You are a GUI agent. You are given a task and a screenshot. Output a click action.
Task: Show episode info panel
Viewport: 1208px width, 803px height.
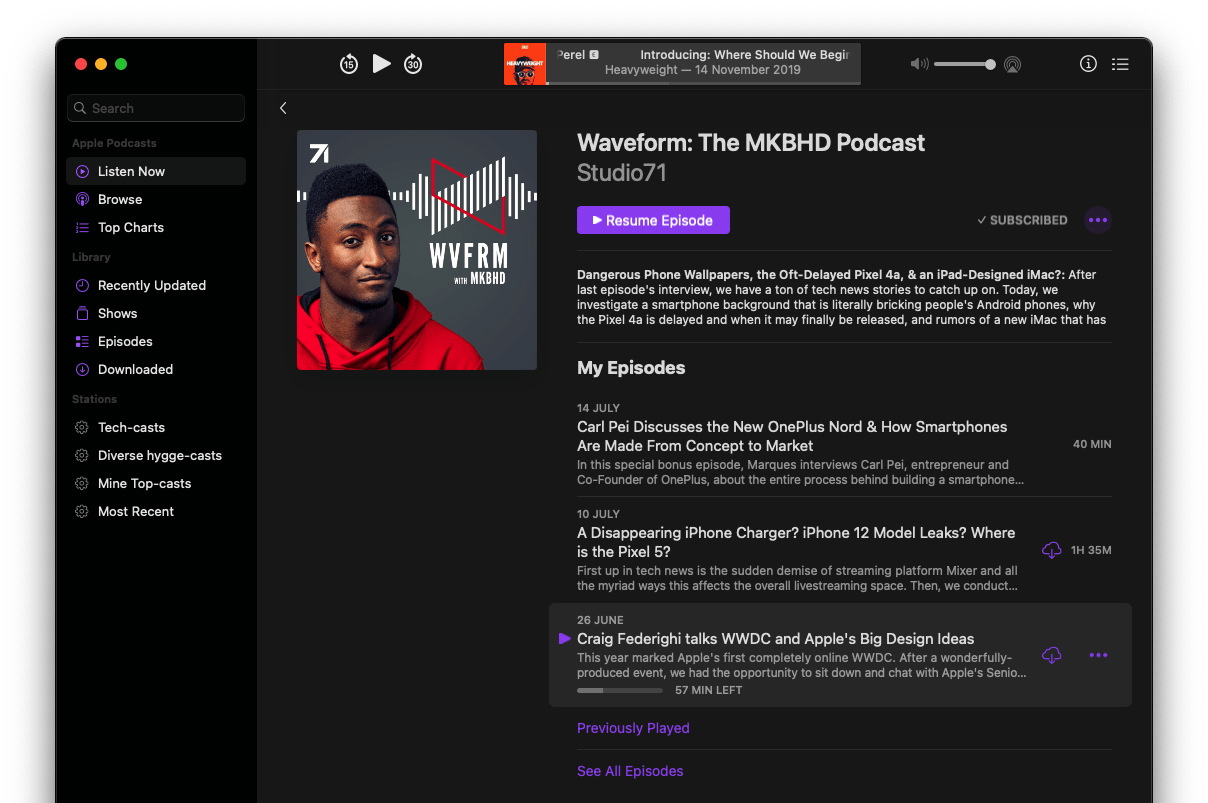tap(1088, 64)
